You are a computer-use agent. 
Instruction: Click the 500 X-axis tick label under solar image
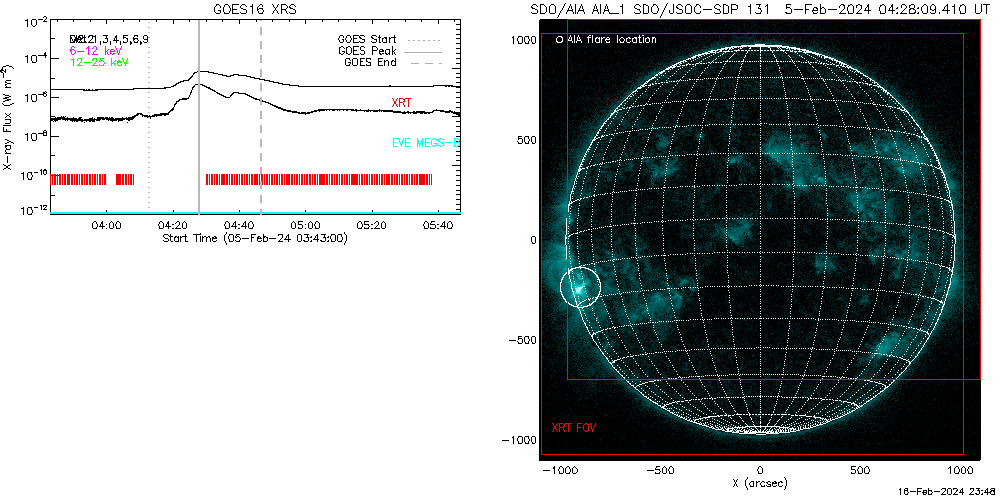click(860, 471)
